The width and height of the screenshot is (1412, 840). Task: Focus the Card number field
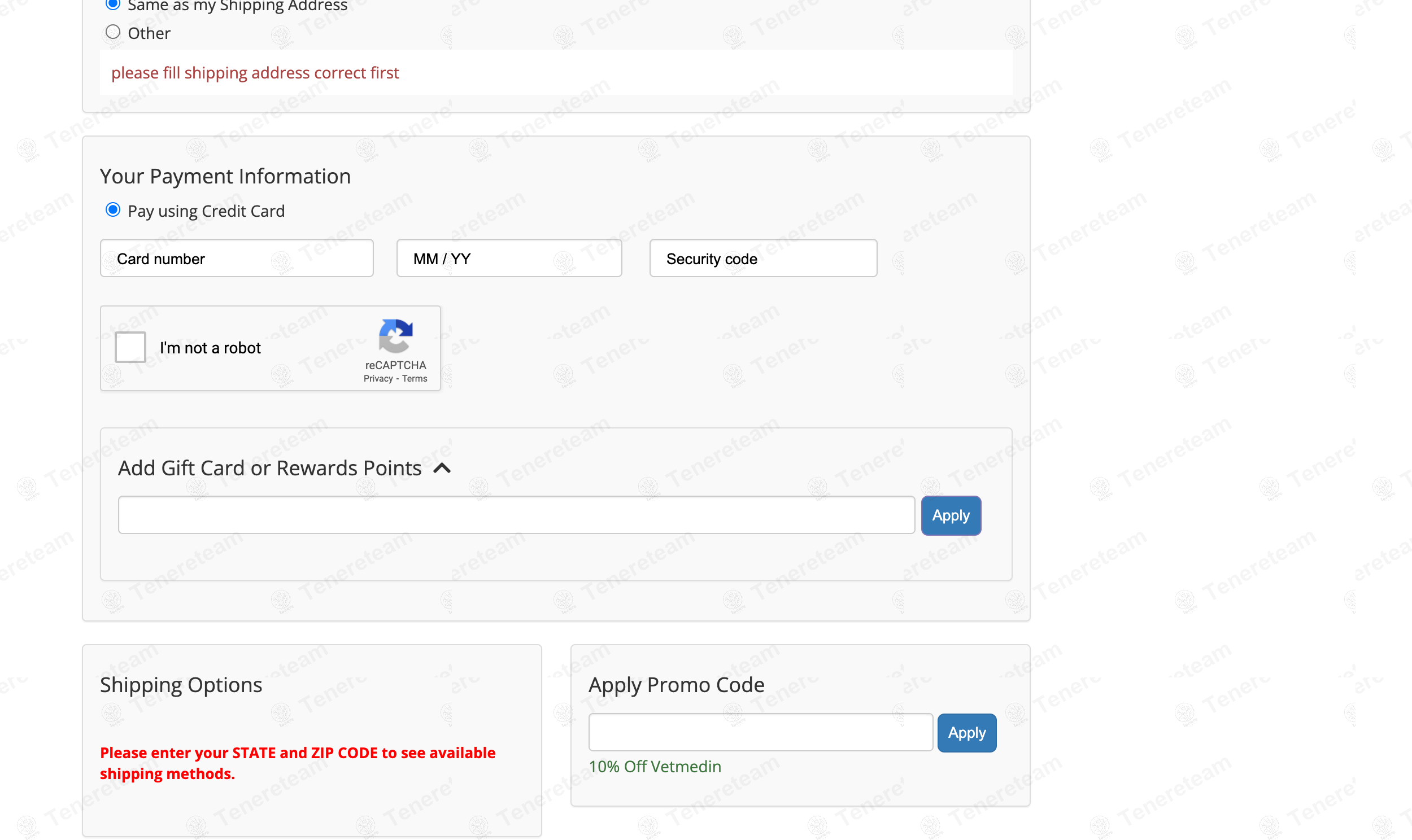coord(237,258)
